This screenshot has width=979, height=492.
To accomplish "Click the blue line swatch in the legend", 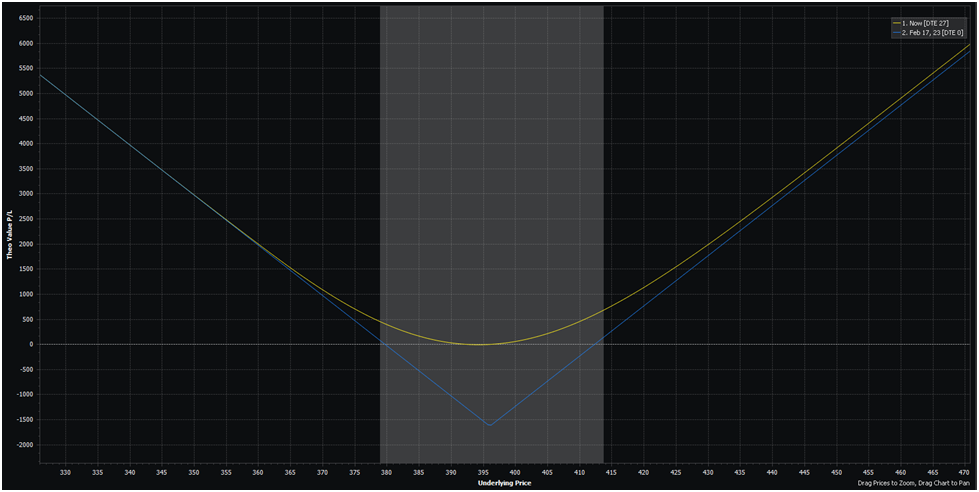I will (x=897, y=32).
